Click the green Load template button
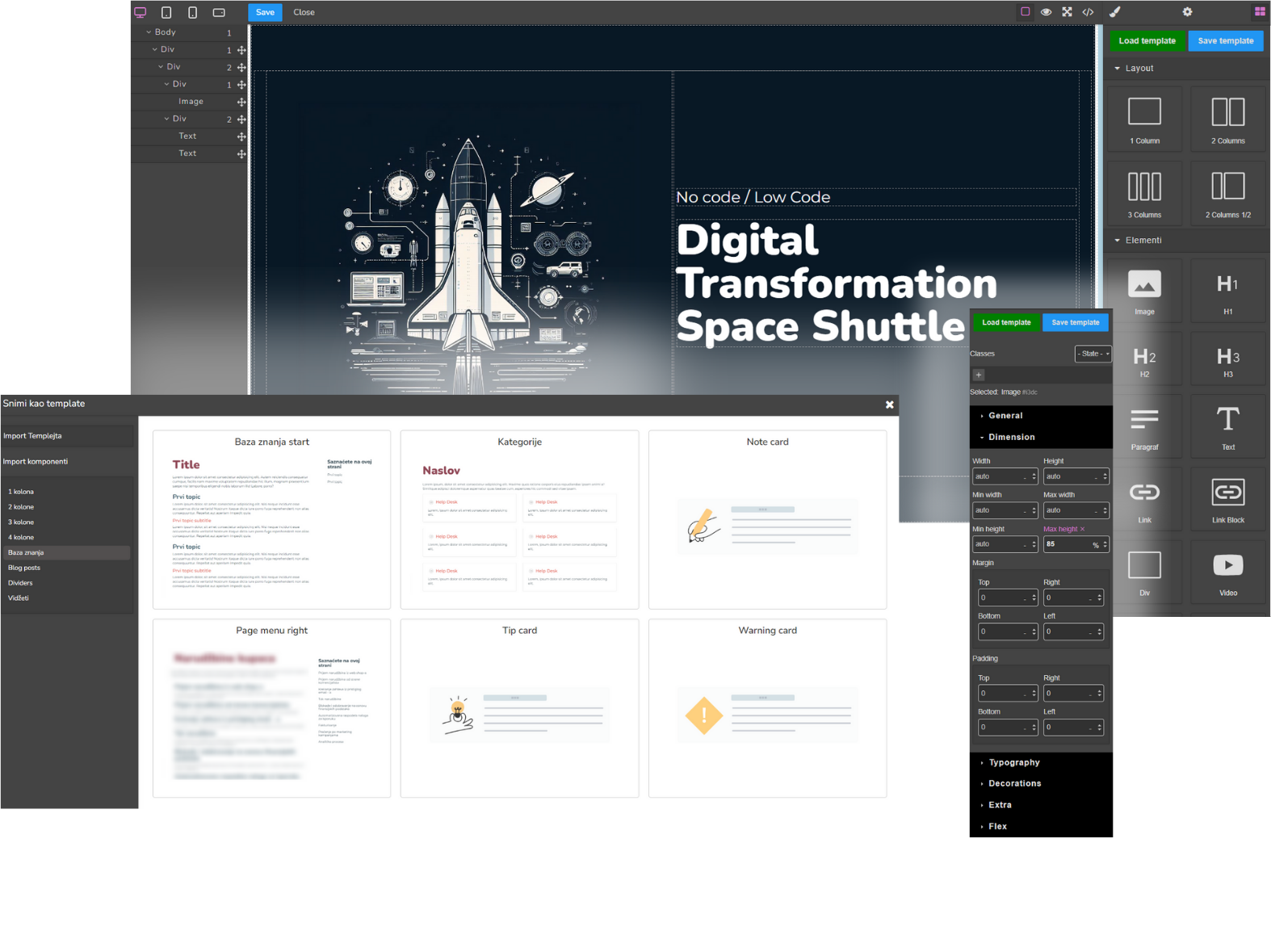This screenshot has width=1271, height=952. click(1146, 40)
